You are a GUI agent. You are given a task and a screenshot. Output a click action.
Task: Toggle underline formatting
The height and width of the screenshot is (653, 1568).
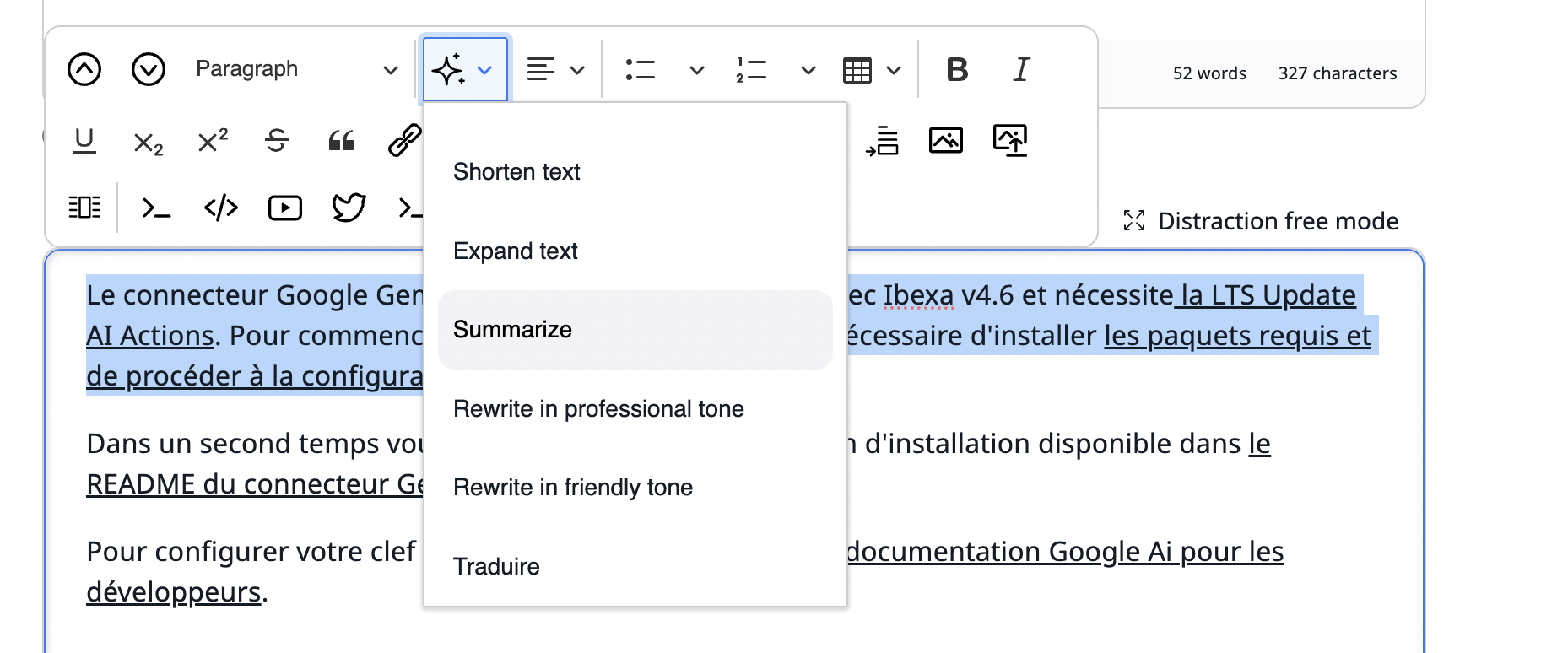[84, 140]
